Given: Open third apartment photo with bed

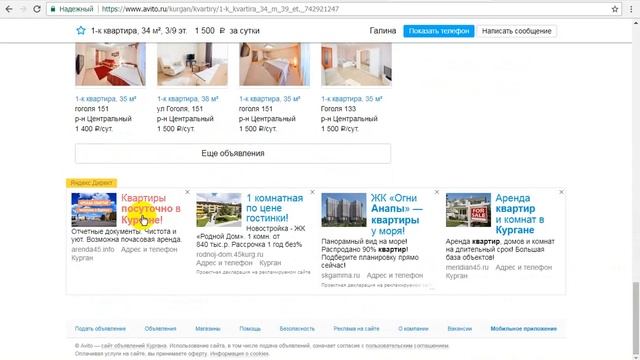Looking at the screenshot, I should [274, 64].
